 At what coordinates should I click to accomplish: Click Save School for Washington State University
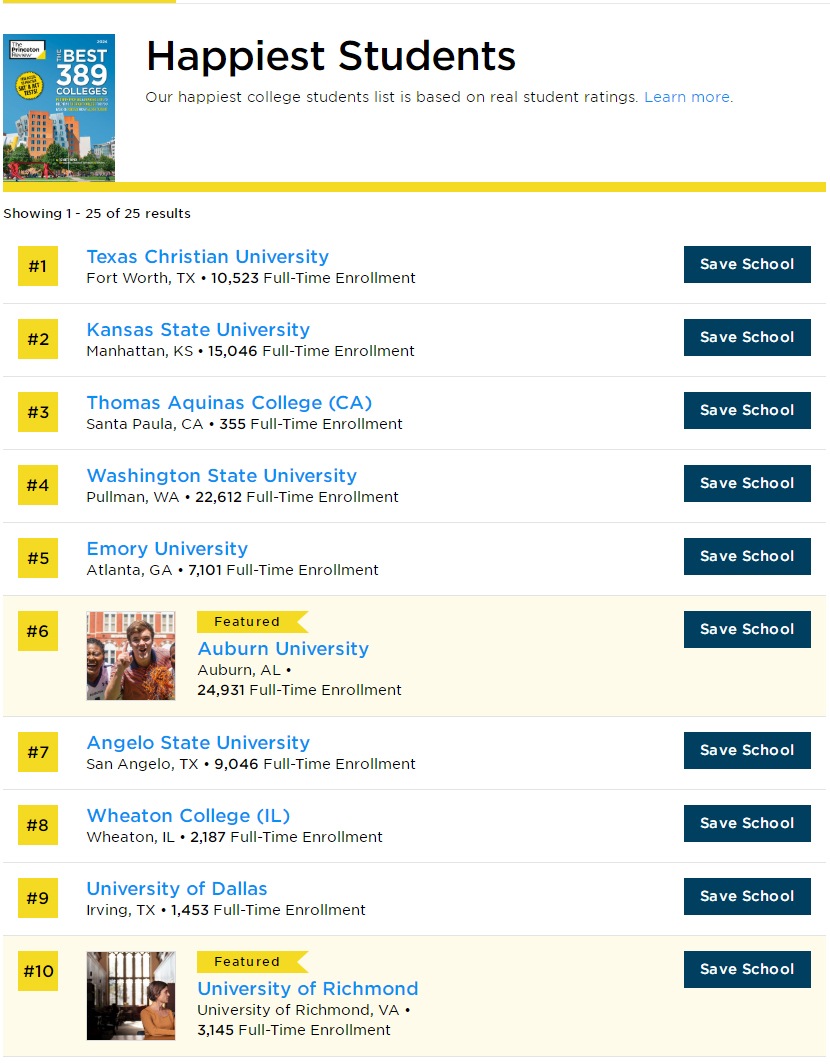[x=746, y=484]
